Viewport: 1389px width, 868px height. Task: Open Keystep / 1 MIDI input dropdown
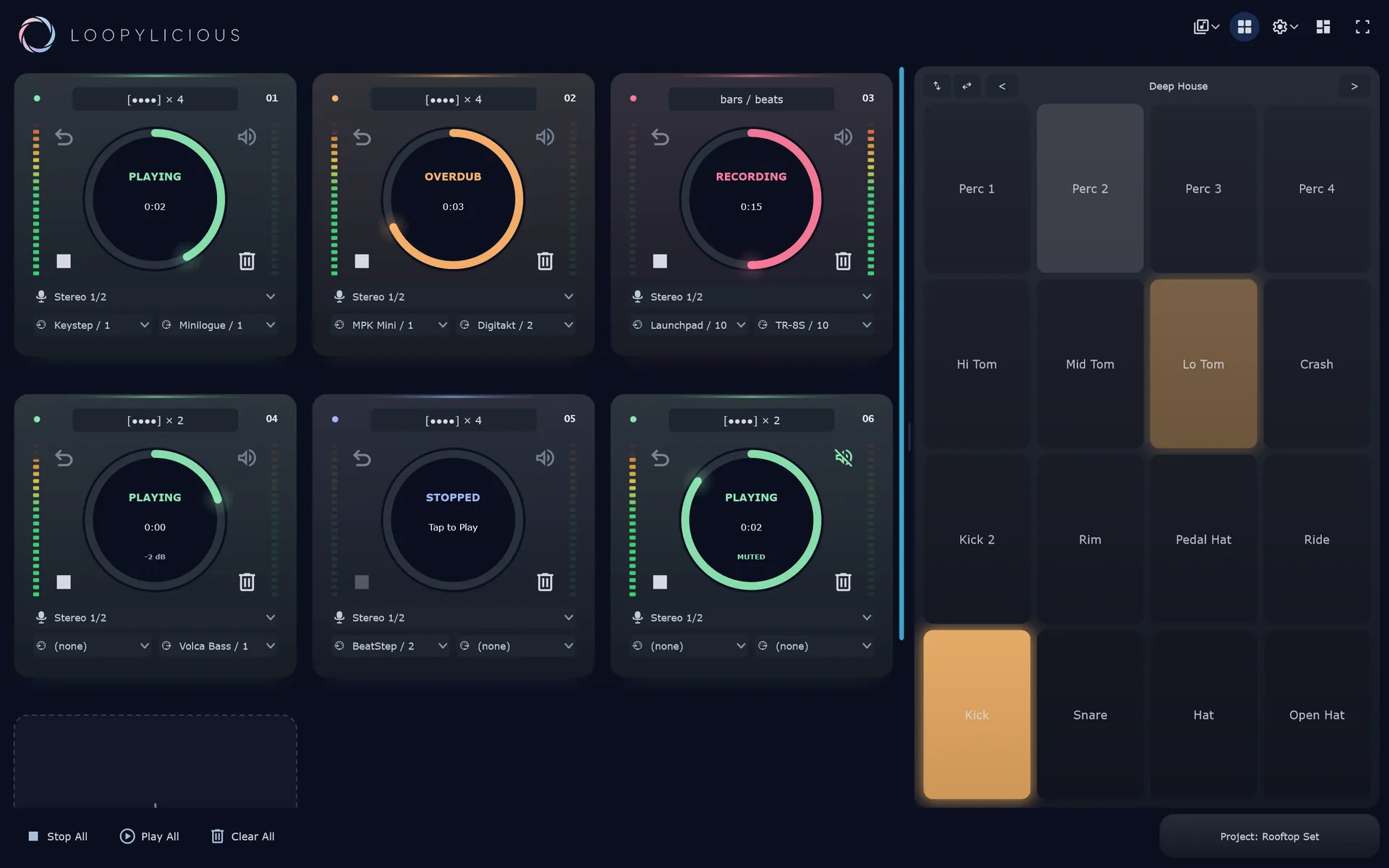click(x=92, y=325)
